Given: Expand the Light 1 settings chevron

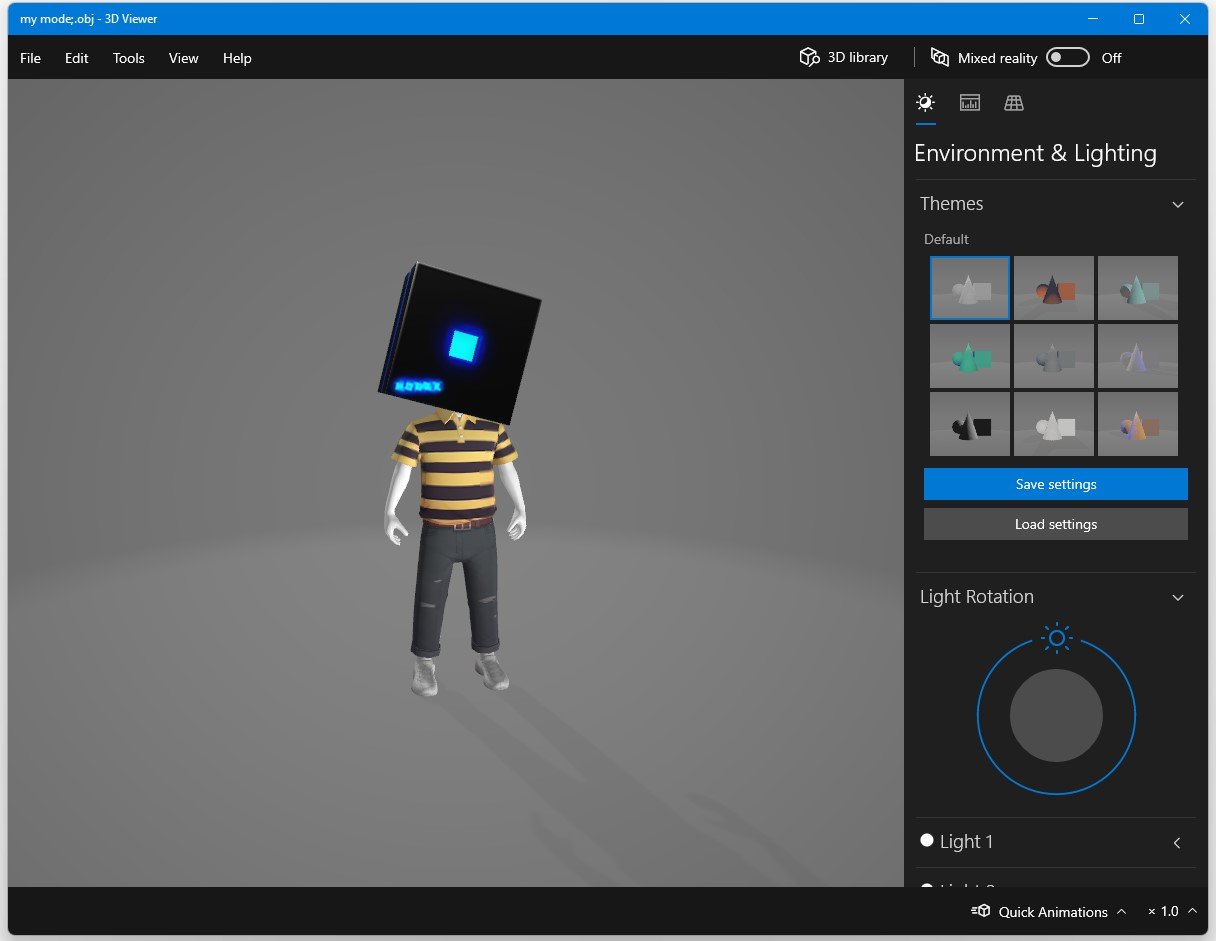Looking at the screenshot, I should click(1177, 843).
